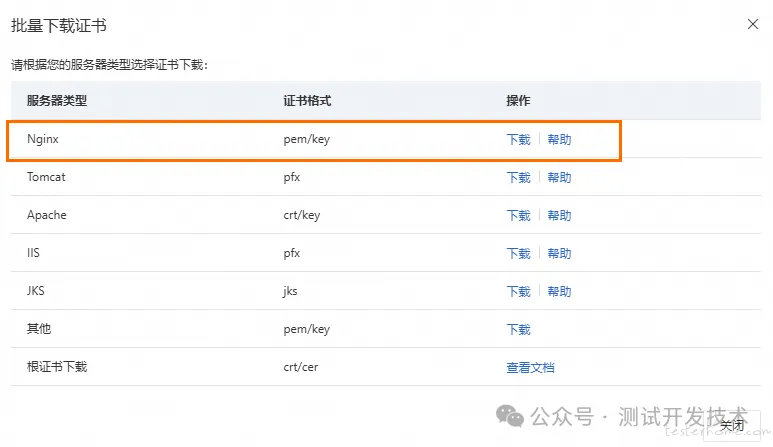
Task: Download the Apache crt/key certificate
Action: [518, 215]
